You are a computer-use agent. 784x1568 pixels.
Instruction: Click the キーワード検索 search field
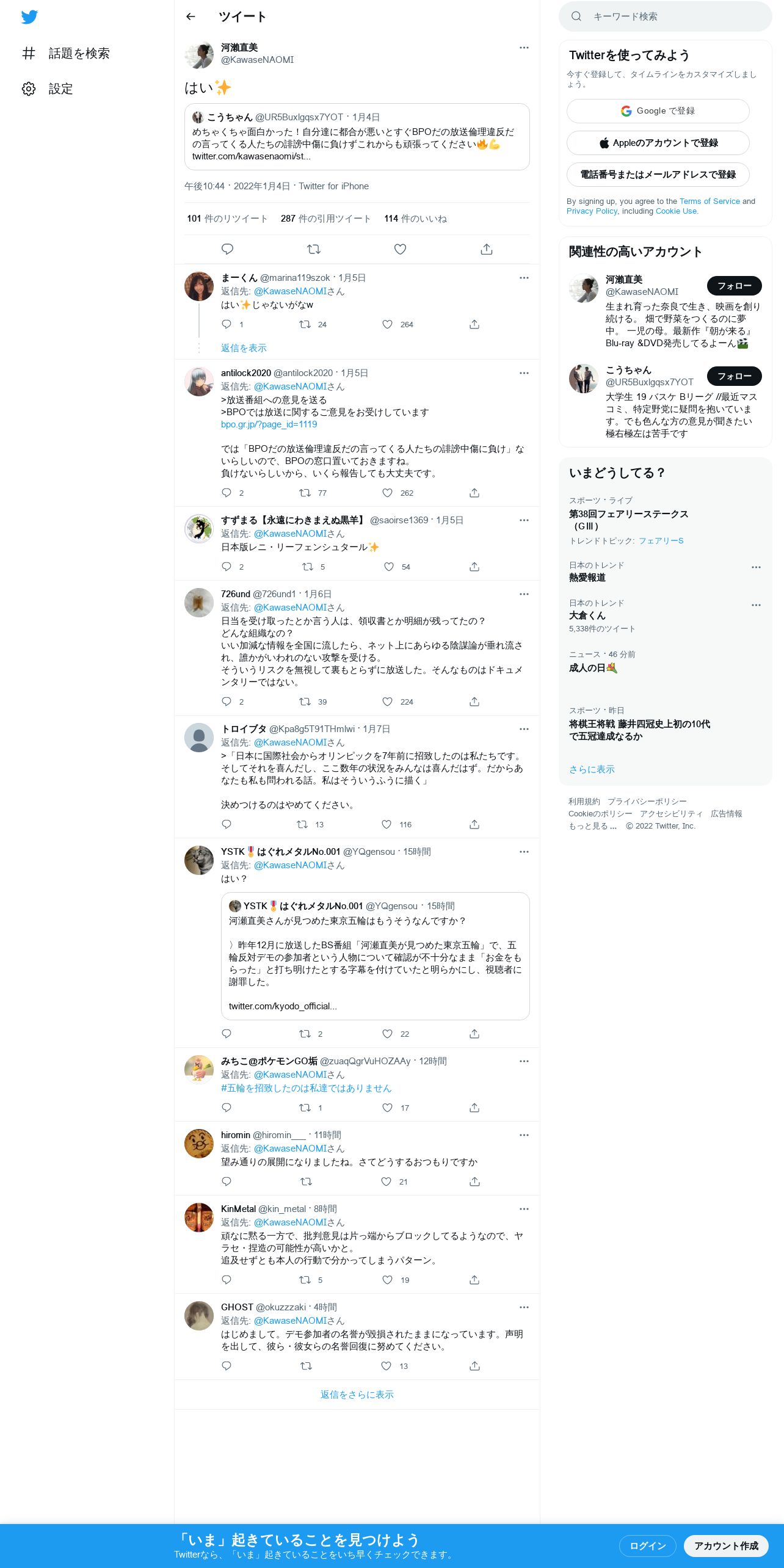point(666,16)
